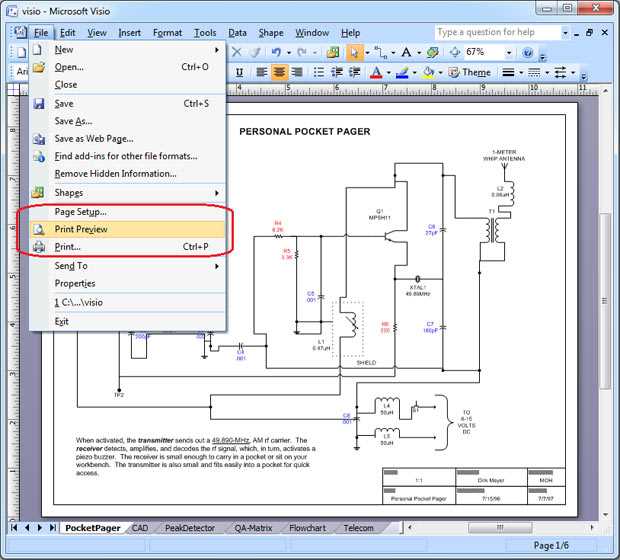This screenshot has width=620, height=560.
Task: Choose Exit in the File menu
Action: click(x=127, y=321)
